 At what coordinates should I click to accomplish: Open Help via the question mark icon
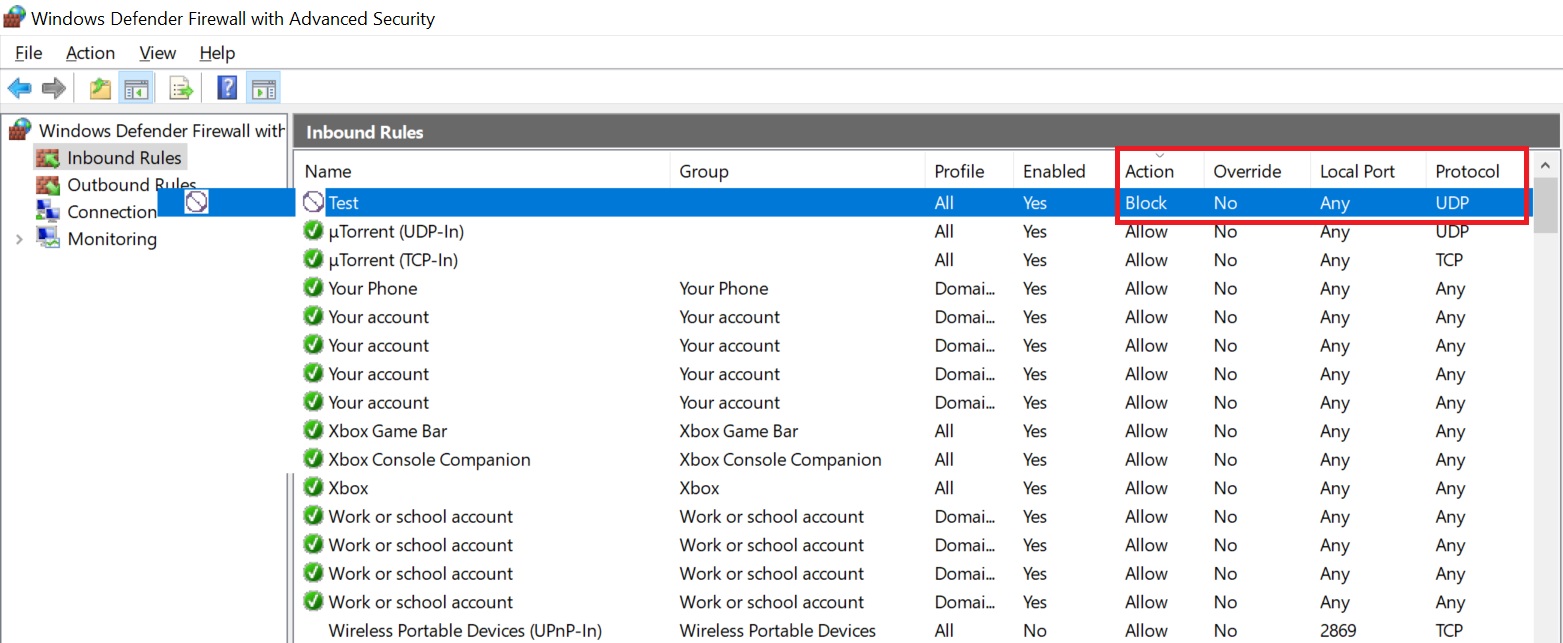click(x=227, y=89)
